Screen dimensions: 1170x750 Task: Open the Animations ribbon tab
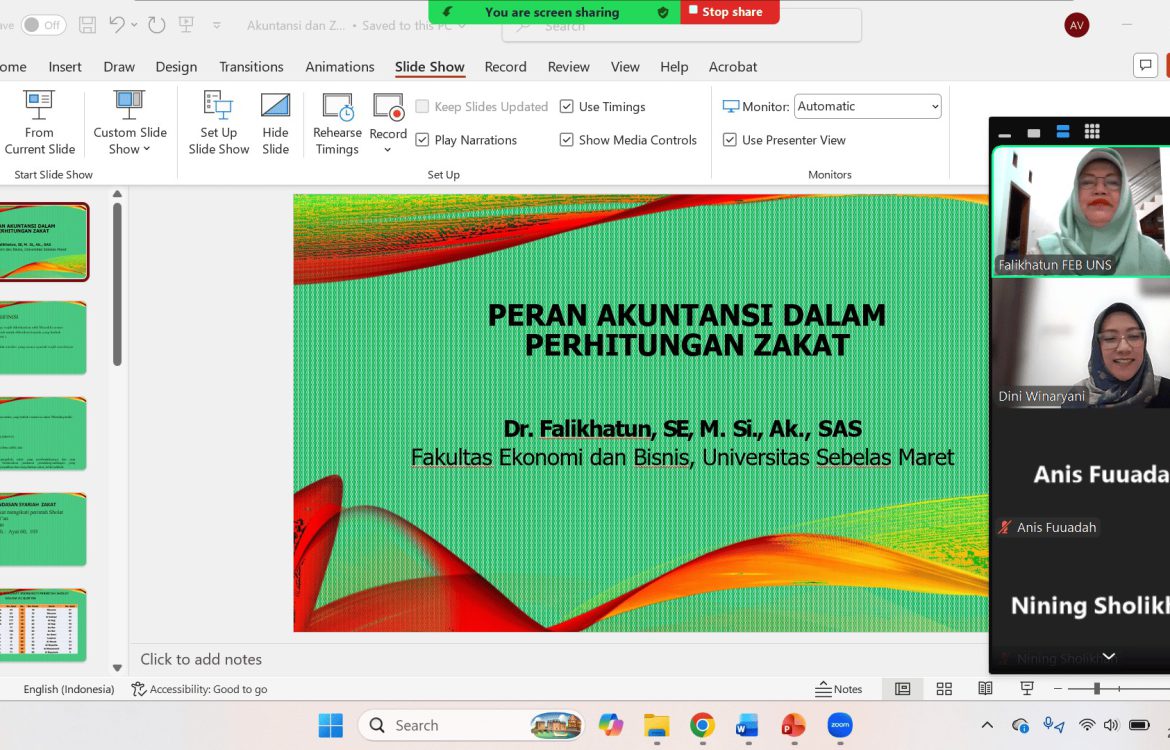click(340, 66)
